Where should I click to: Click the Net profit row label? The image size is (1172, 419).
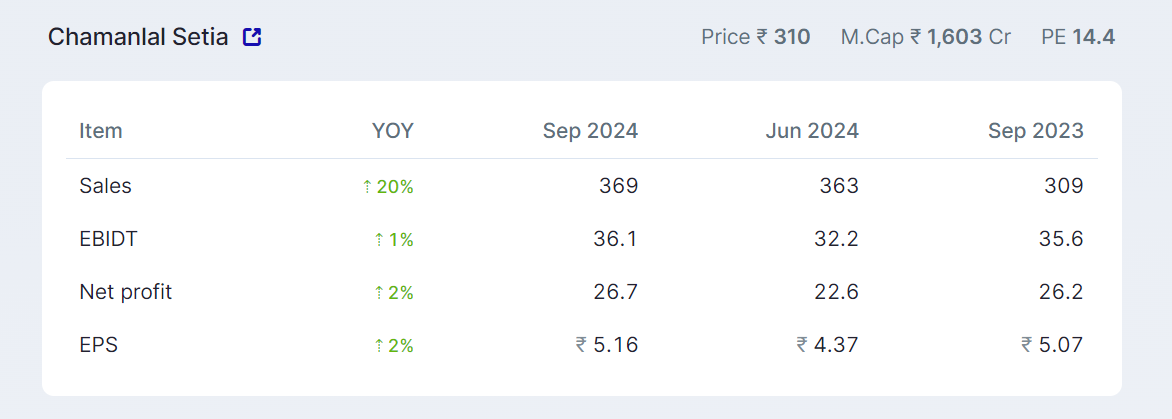126,292
